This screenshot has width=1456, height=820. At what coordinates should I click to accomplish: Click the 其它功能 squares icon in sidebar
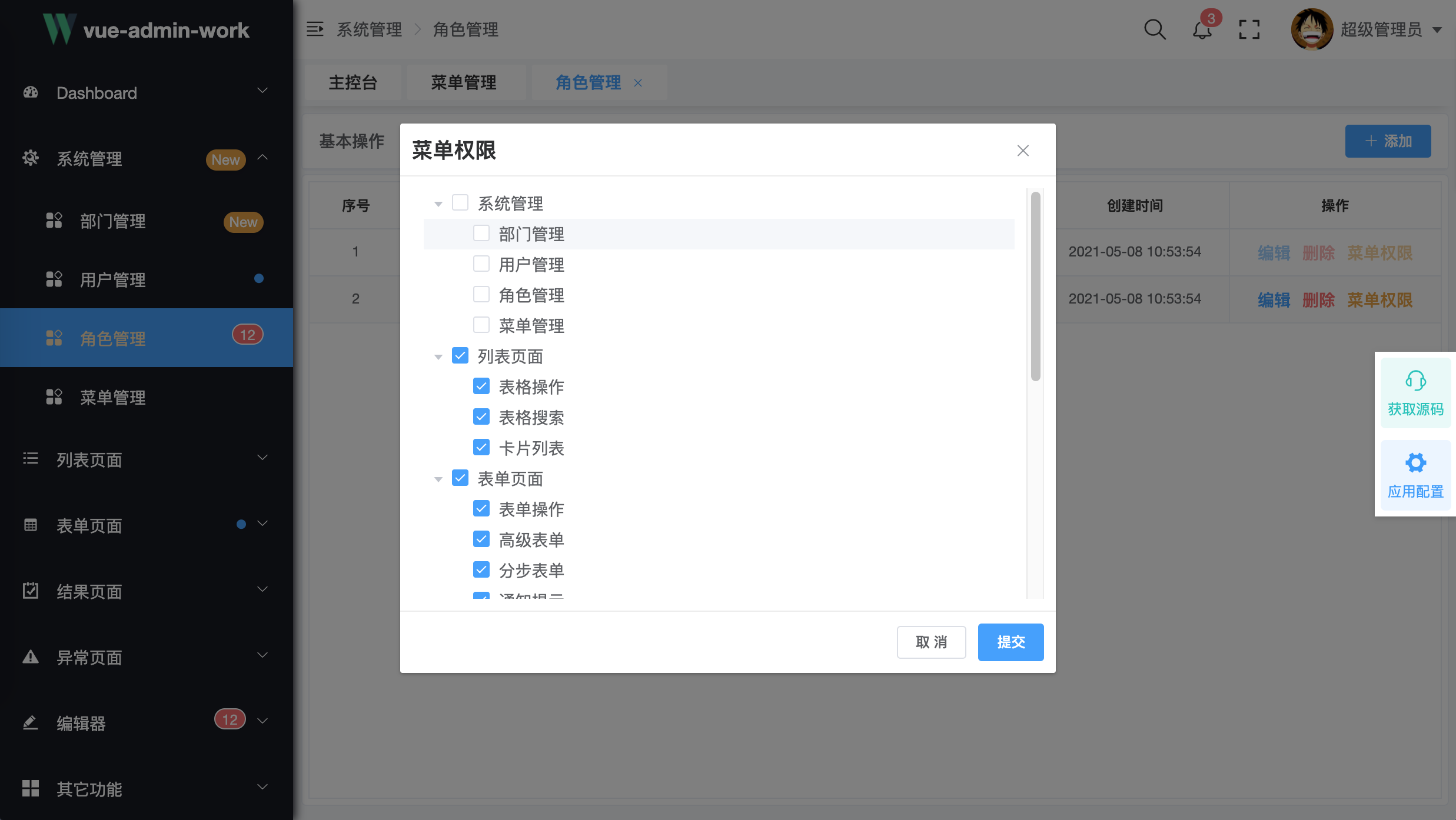click(31, 788)
